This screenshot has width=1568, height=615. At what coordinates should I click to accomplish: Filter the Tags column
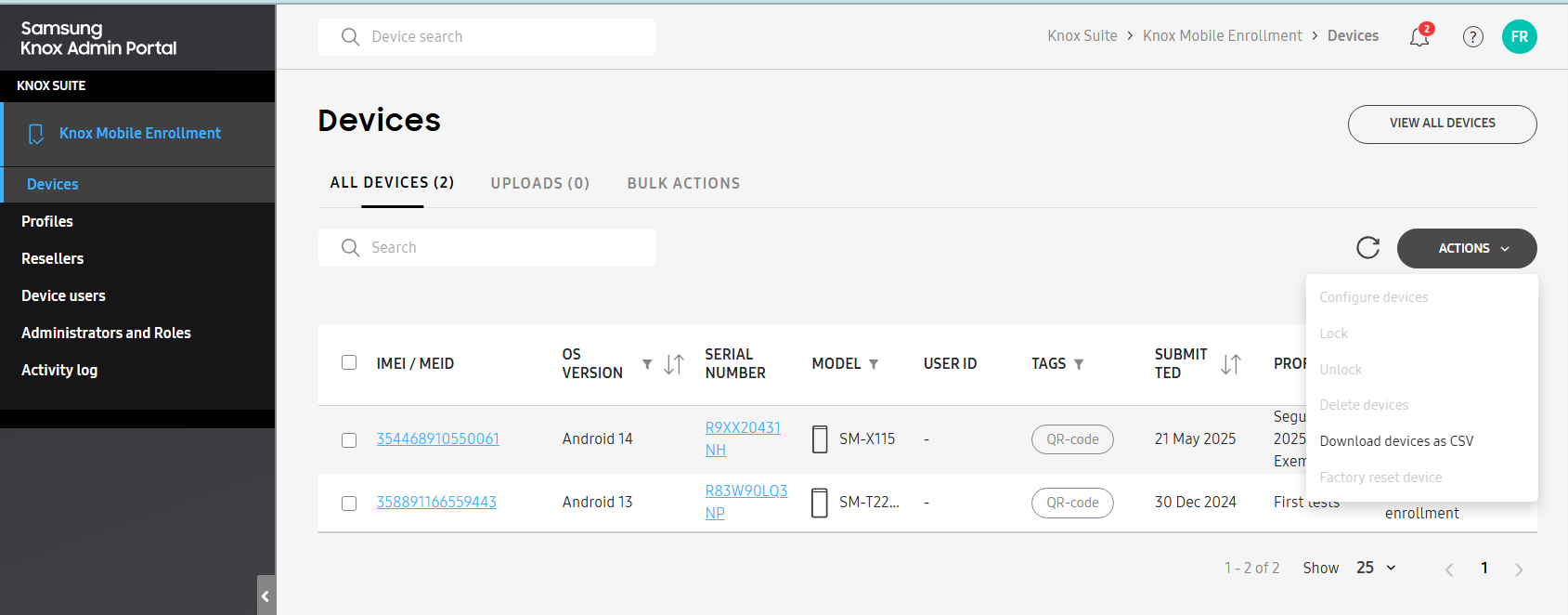[x=1079, y=364]
